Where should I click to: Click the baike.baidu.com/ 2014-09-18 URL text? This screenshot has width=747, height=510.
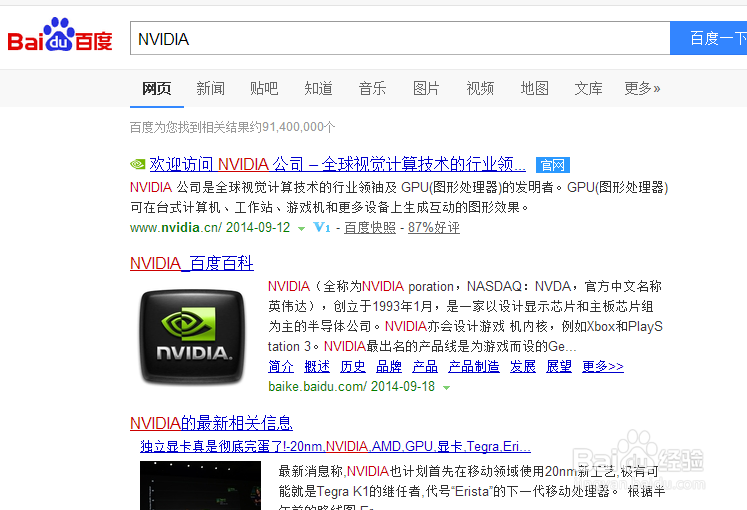click(x=352, y=386)
